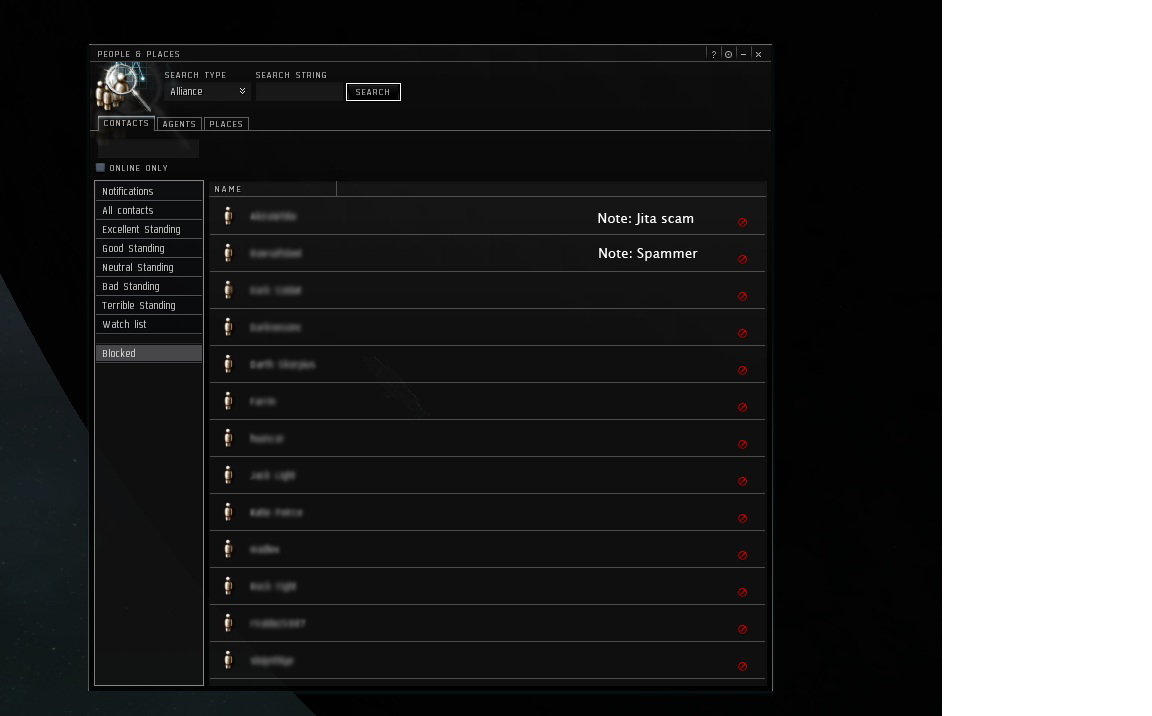Click the 'Note: Jita scam' text
The width and height of the screenshot is (1152, 716).
coord(645,218)
